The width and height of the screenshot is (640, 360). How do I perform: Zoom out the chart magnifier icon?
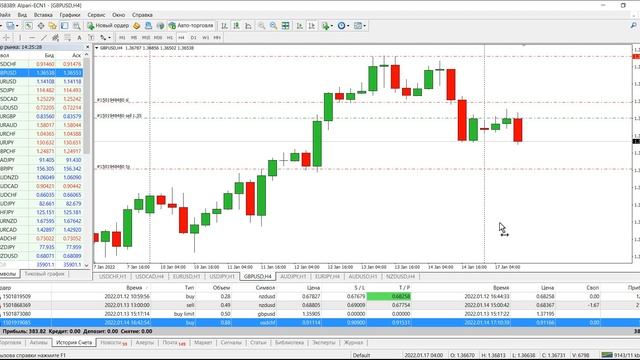pos(273,26)
